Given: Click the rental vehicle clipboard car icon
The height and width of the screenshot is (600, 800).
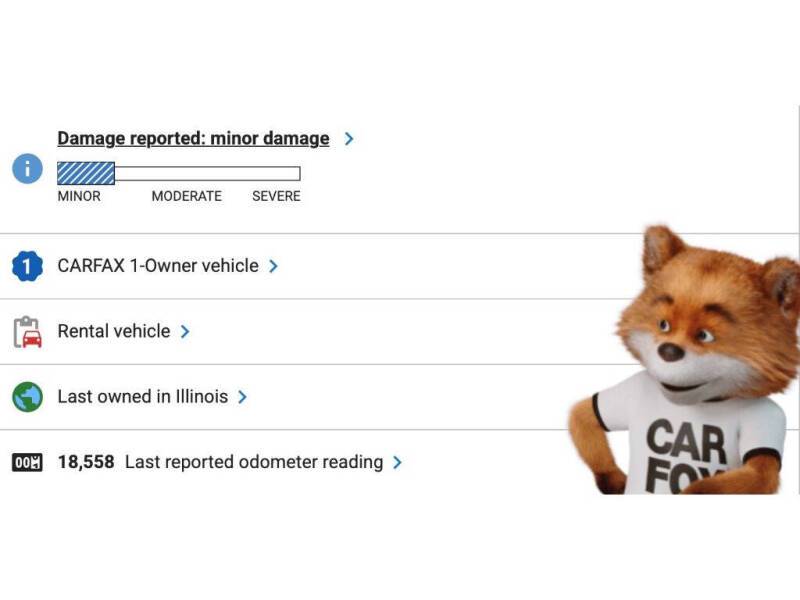Looking at the screenshot, I should coord(27,332).
